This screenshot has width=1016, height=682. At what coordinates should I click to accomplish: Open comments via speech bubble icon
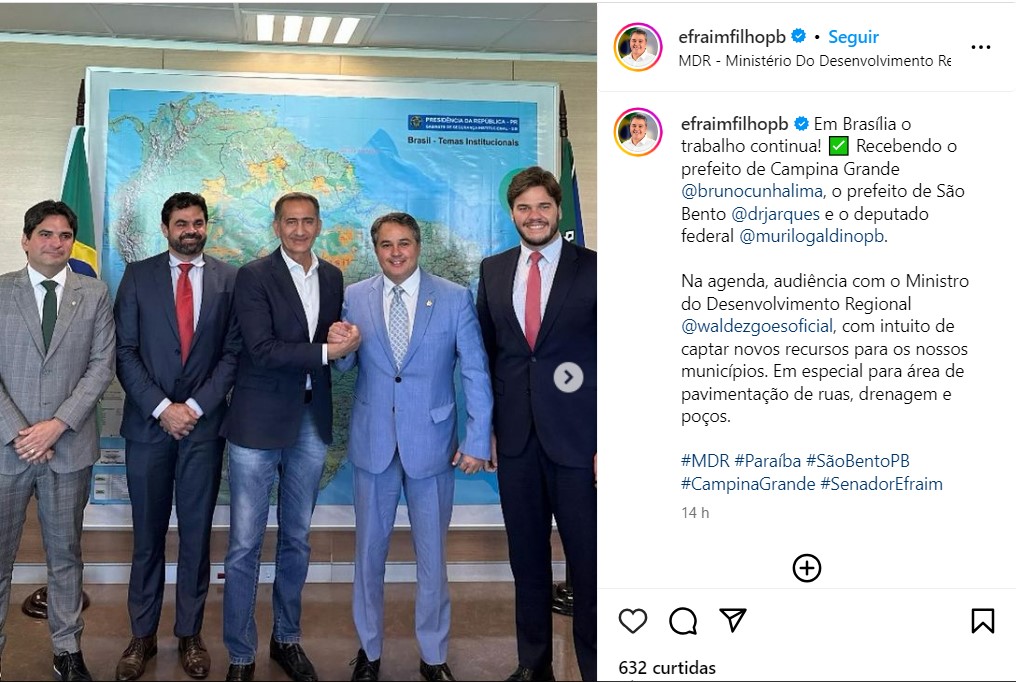point(683,621)
